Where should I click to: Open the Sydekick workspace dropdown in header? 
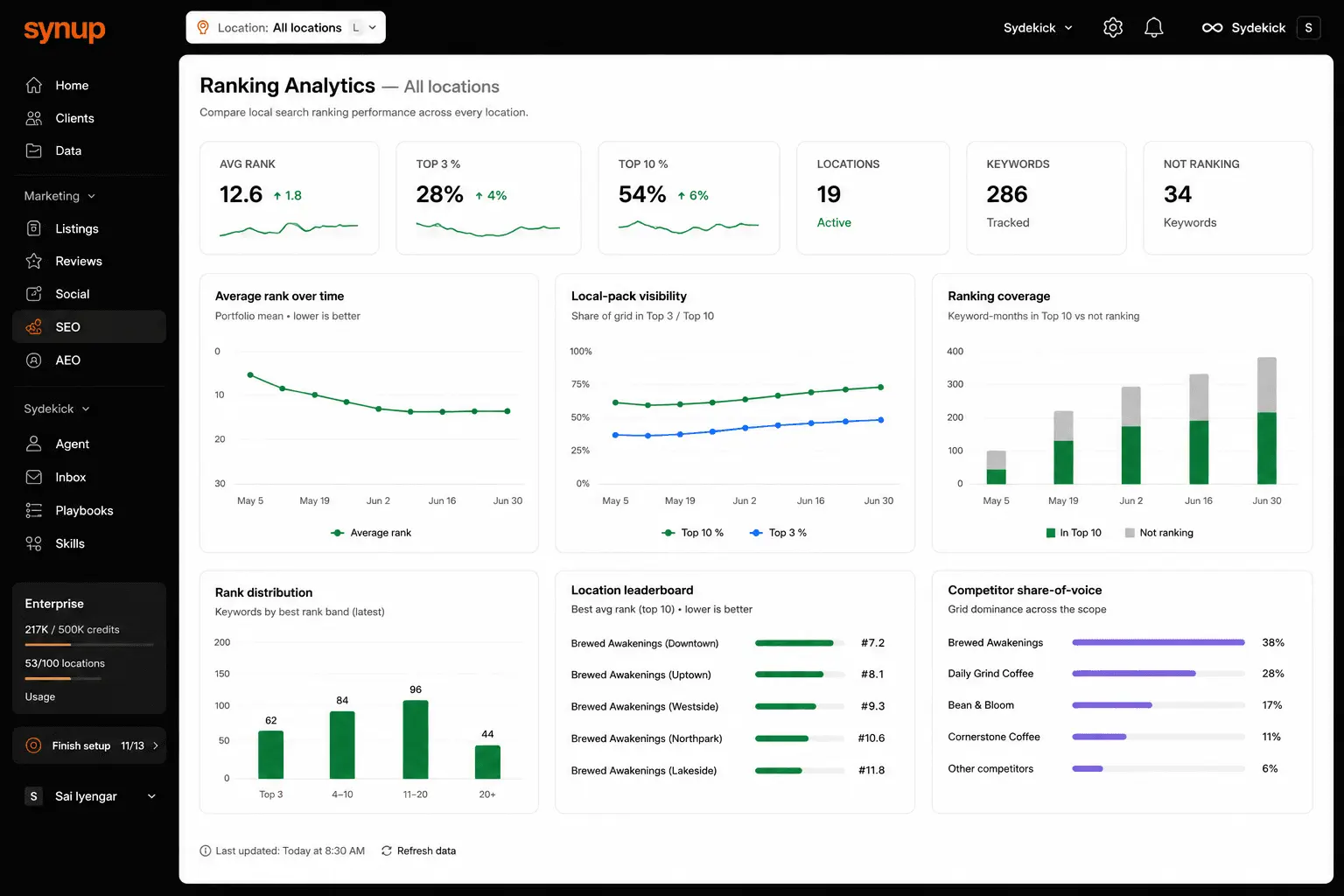1038,27
